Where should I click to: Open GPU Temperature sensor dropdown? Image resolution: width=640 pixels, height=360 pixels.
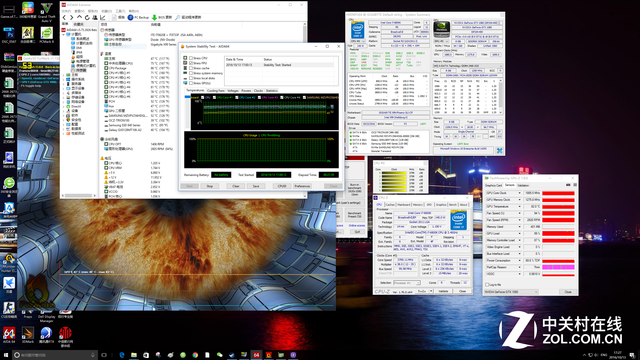[x=520, y=207]
